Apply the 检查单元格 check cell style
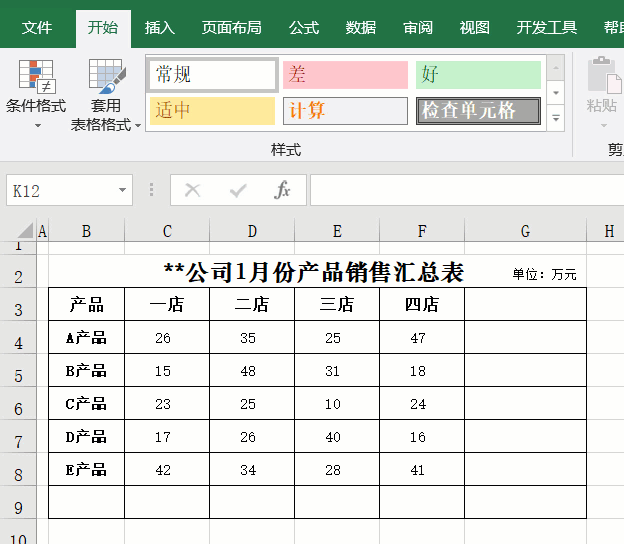 pyautogui.click(x=478, y=111)
